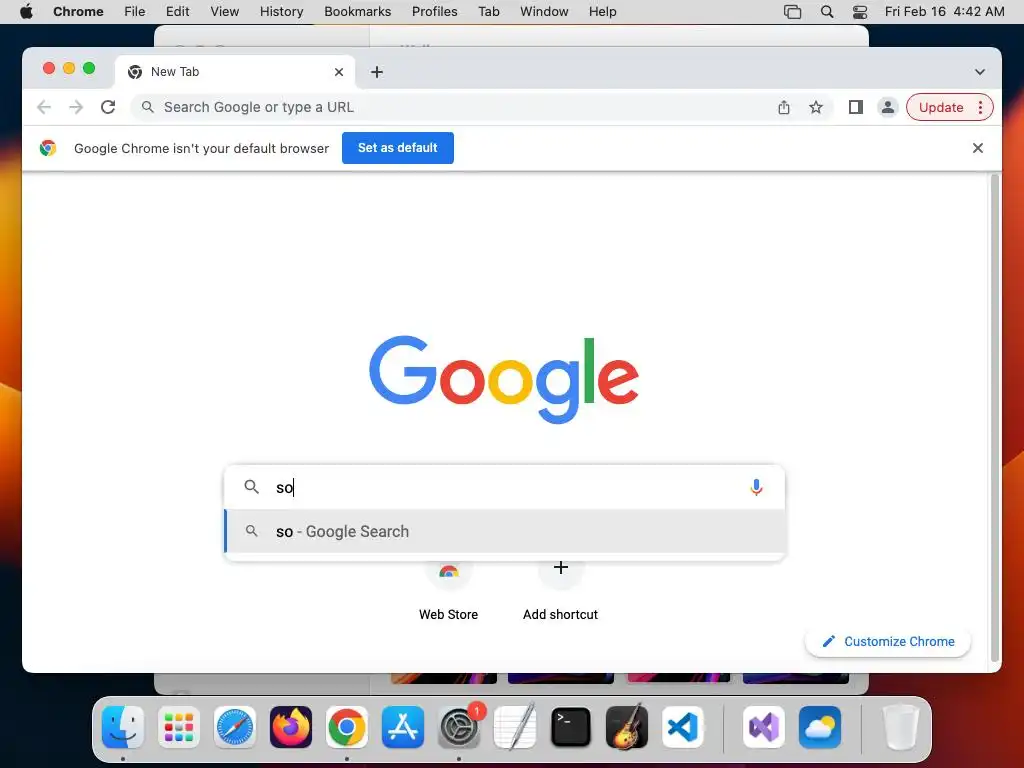
Task: Open the Bookmarks menu
Action: coord(357,12)
